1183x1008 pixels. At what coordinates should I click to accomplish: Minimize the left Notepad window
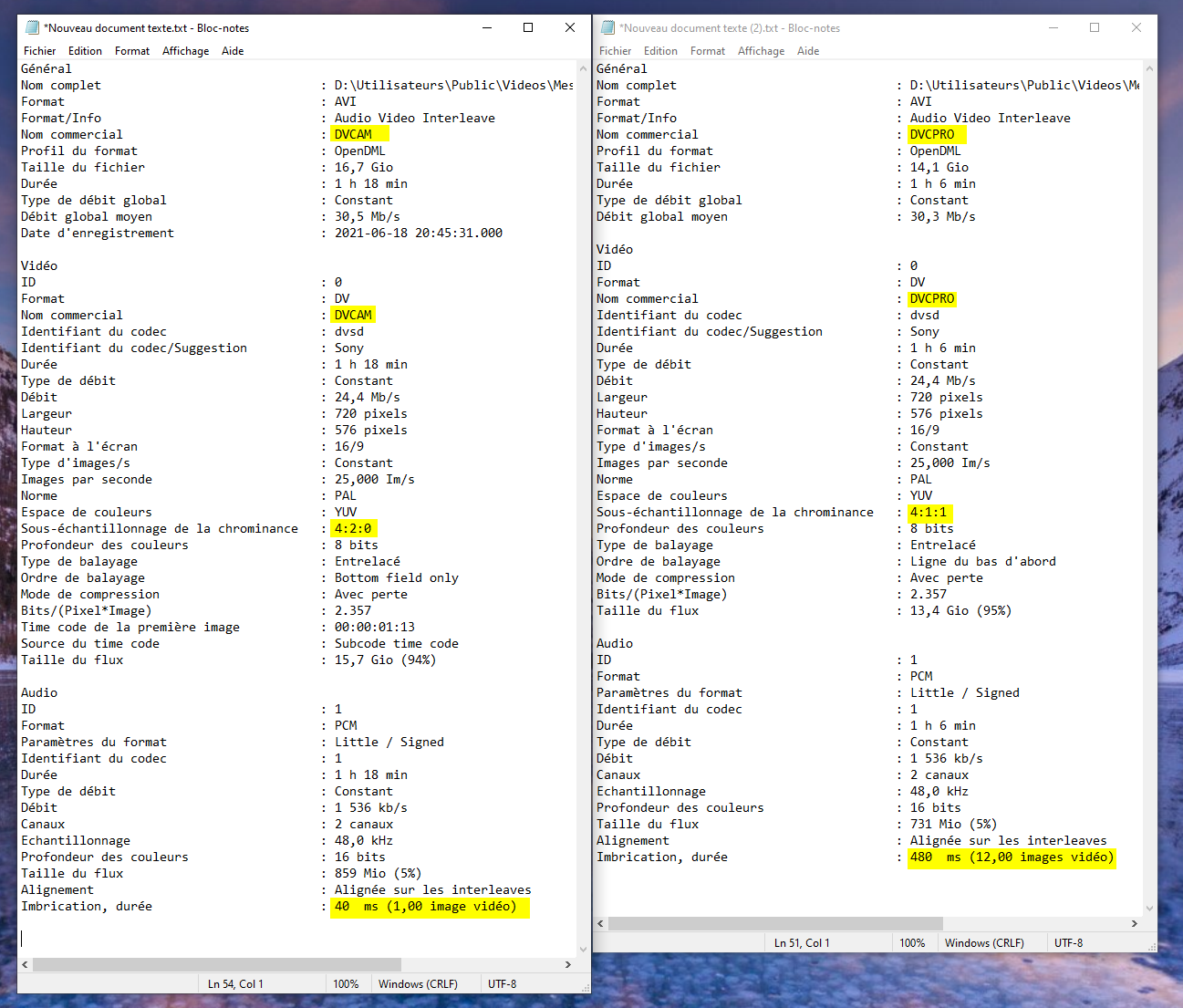486,27
